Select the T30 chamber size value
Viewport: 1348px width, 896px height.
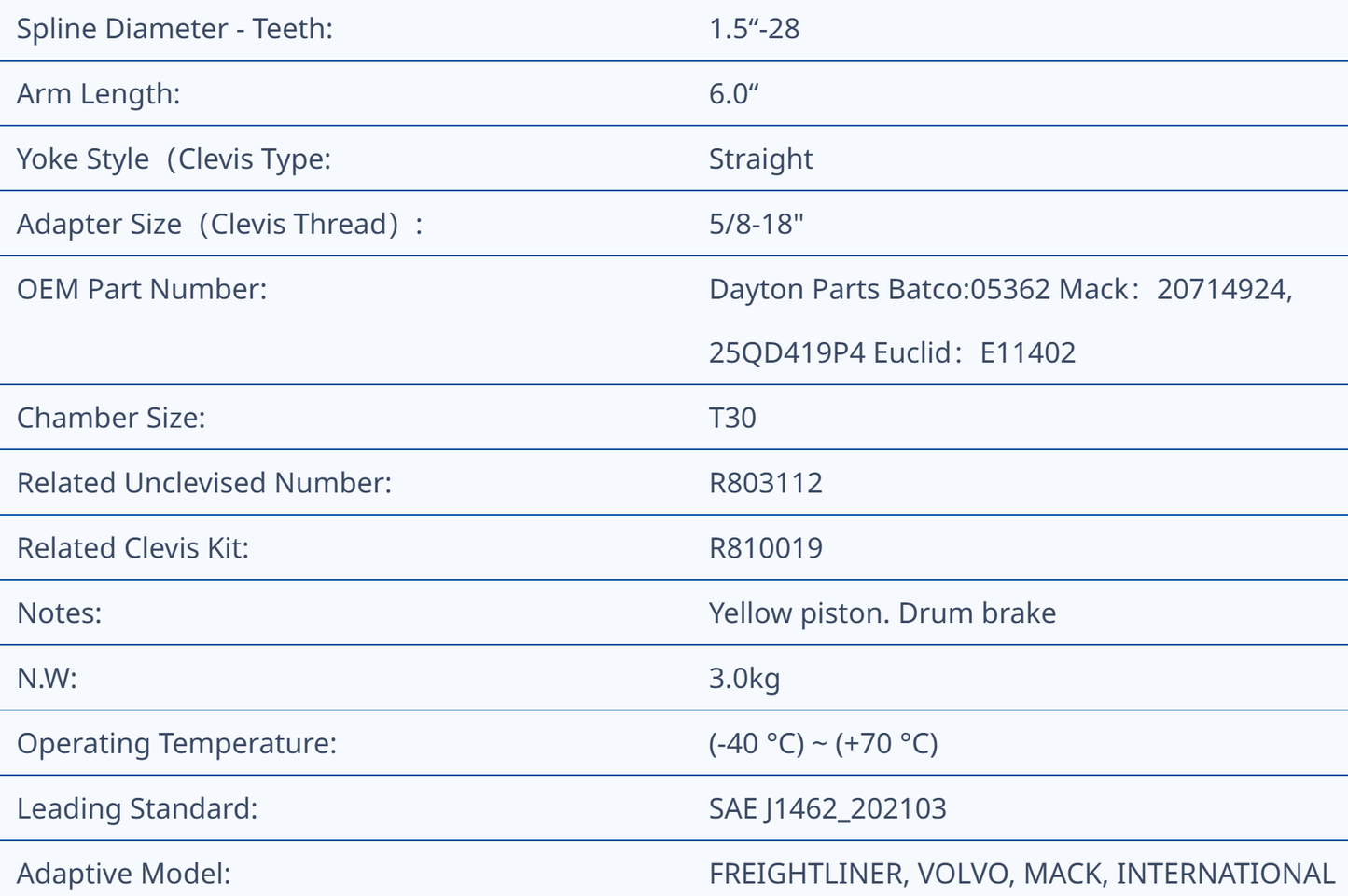[x=732, y=418]
